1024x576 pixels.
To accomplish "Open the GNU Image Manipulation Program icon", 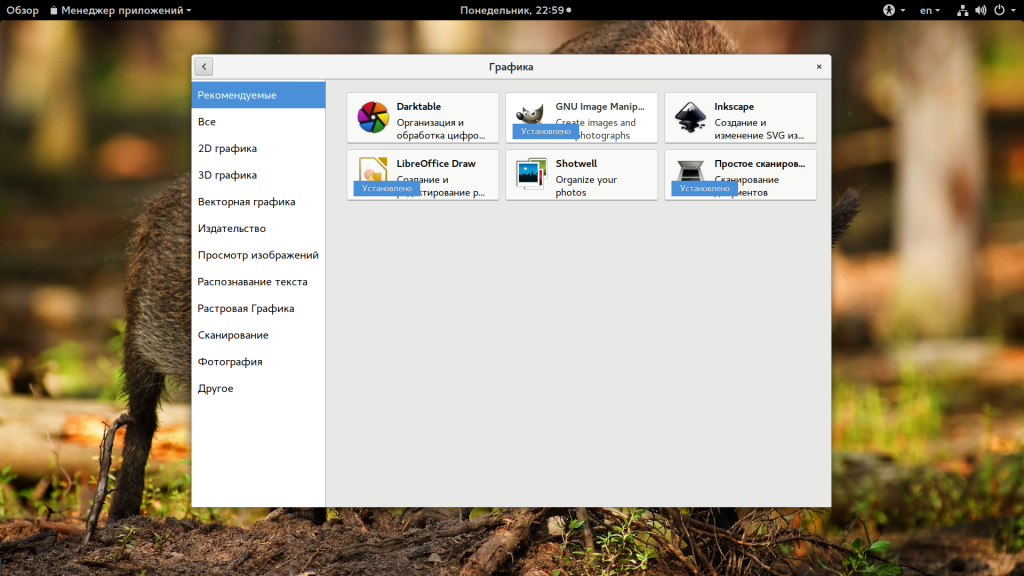I will click(531, 113).
